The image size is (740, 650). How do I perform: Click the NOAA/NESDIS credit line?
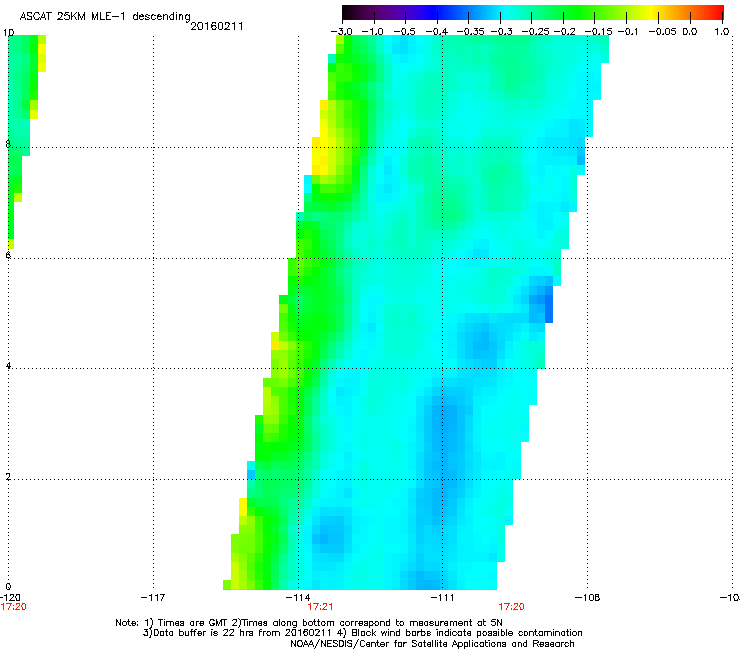tap(432, 644)
